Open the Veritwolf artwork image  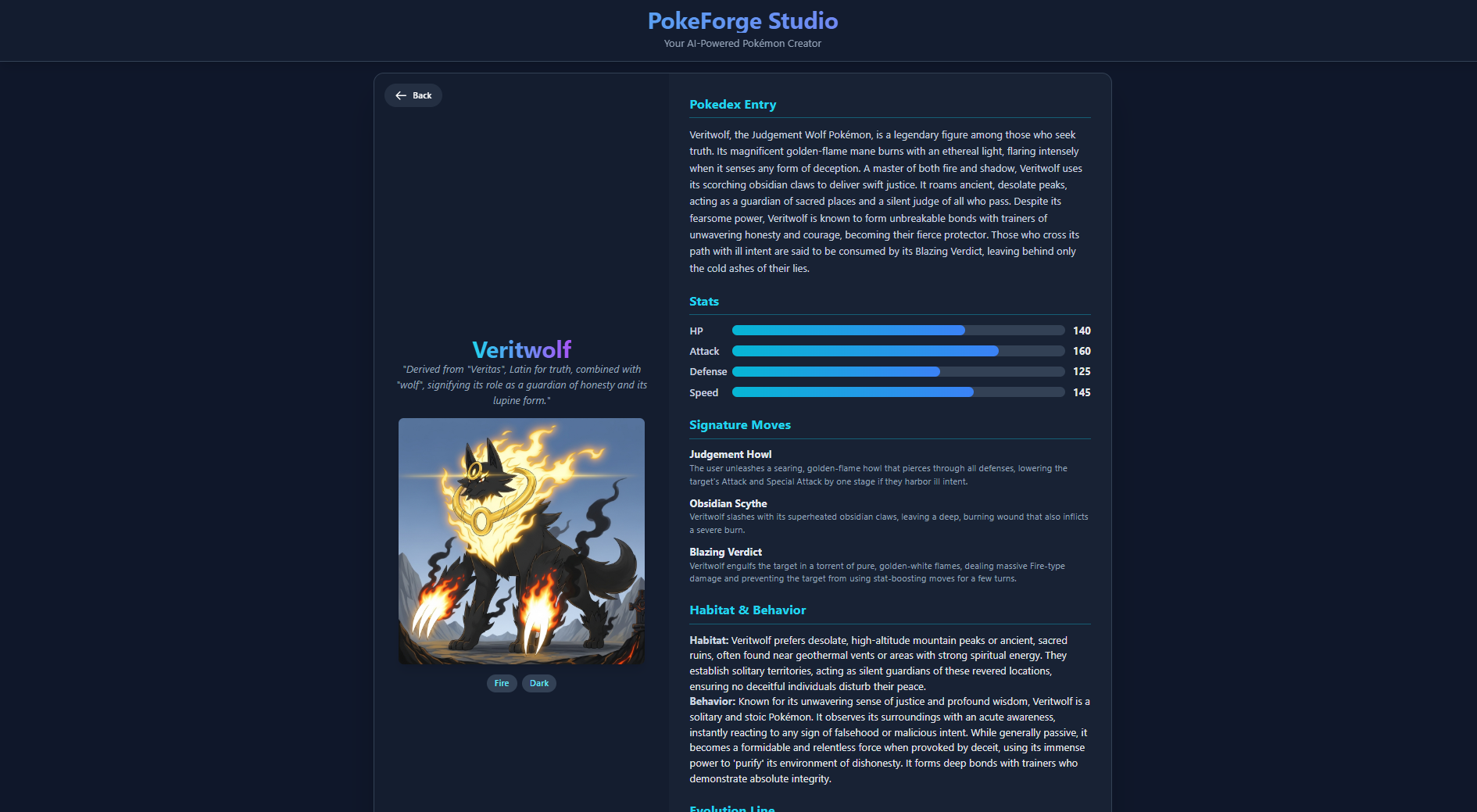521,542
